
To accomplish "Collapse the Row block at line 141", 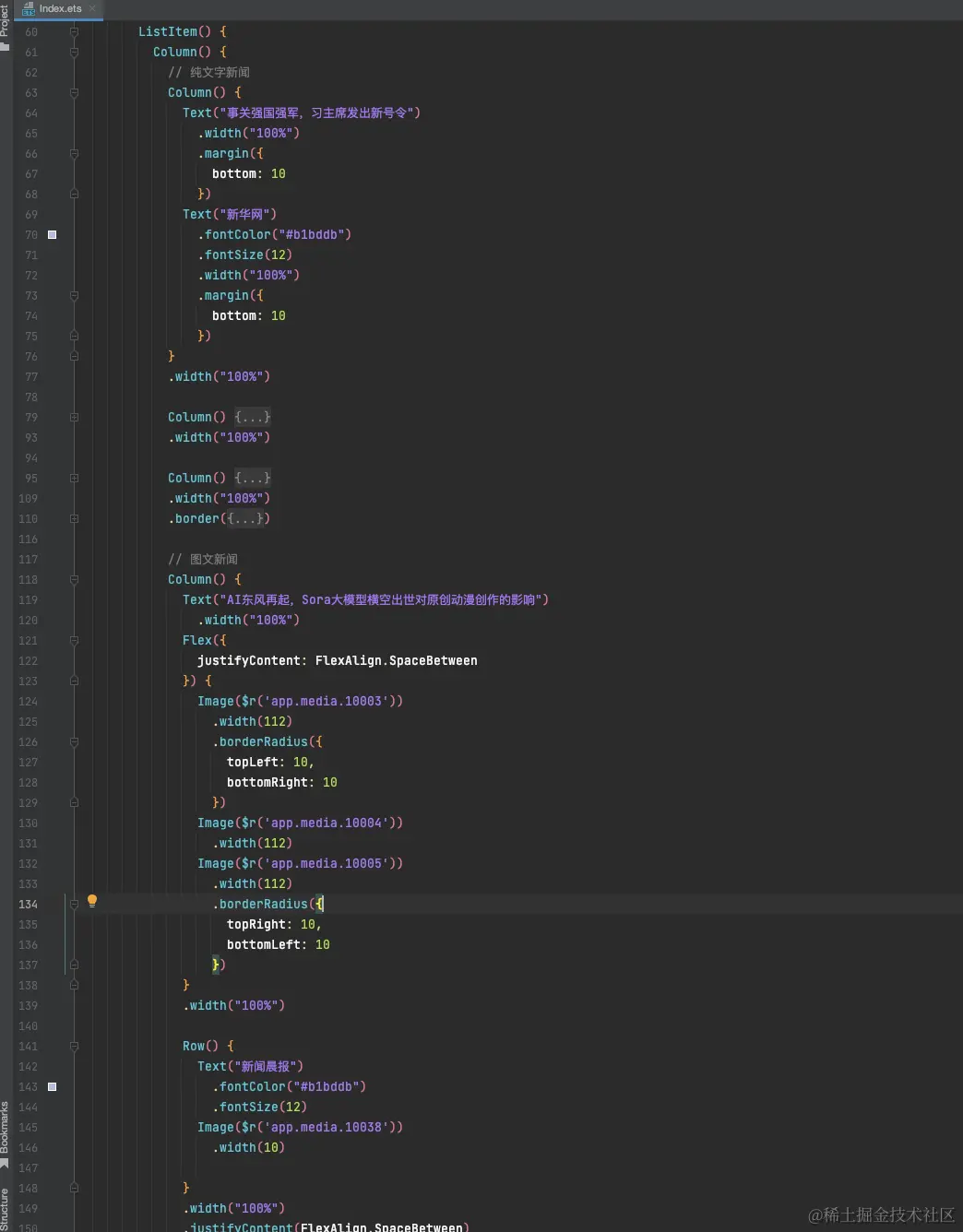I will pos(74,1046).
